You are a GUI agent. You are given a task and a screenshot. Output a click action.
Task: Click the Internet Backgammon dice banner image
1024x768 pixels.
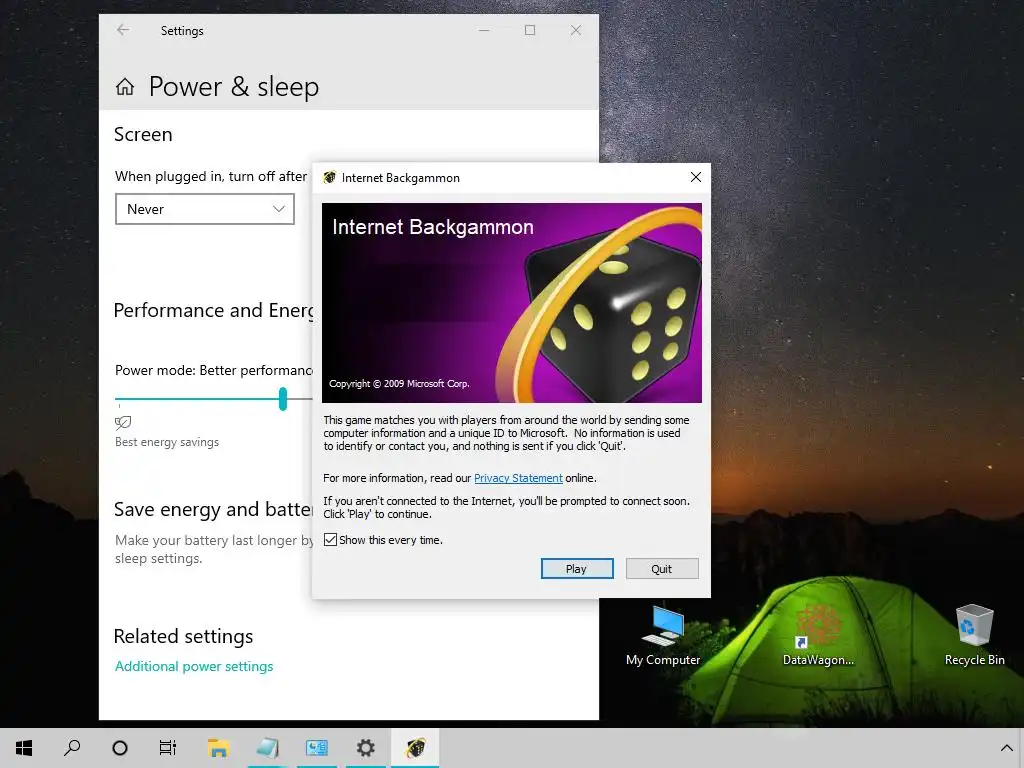pyautogui.click(x=511, y=302)
